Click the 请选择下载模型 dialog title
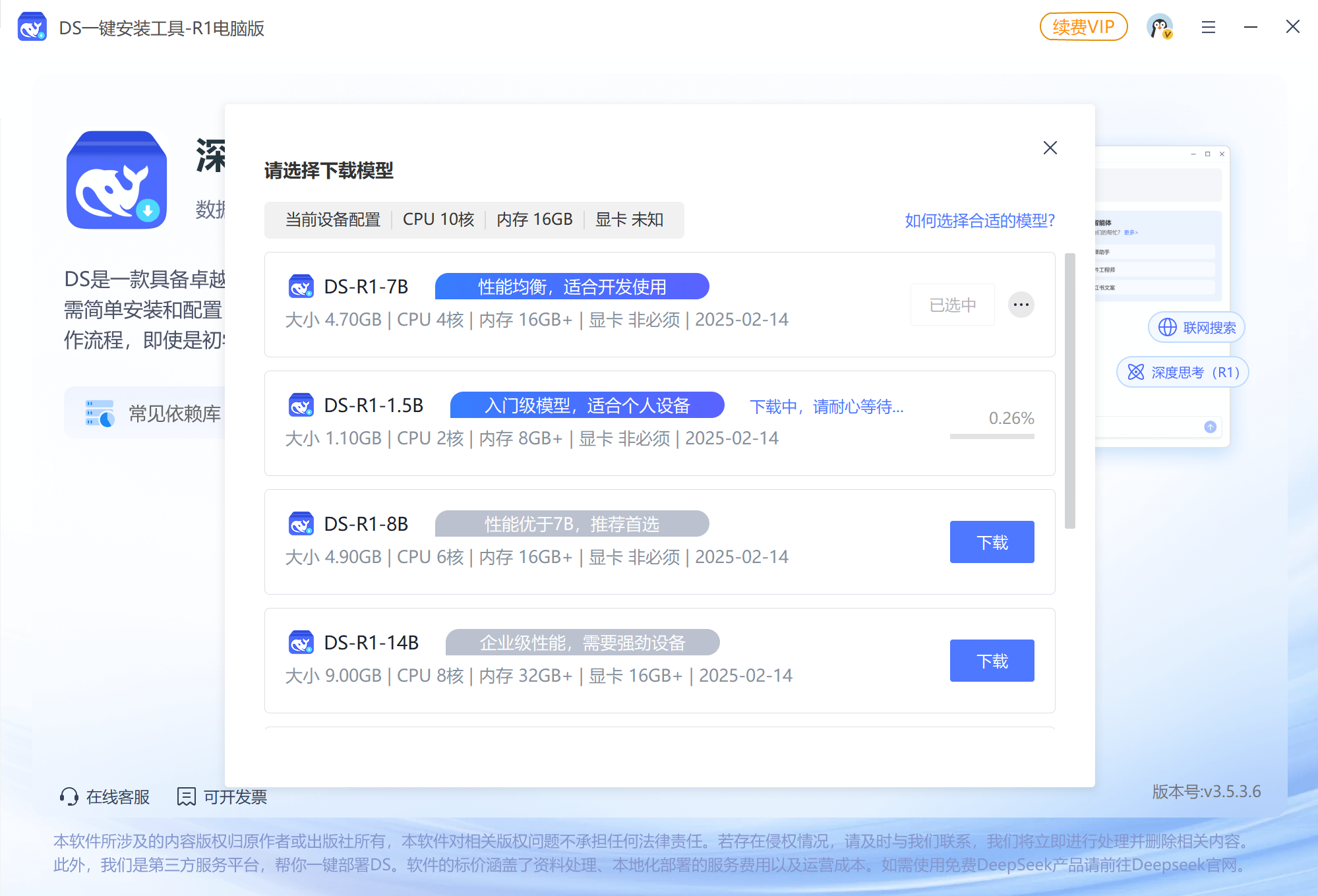This screenshot has width=1318, height=896. click(x=329, y=171)
